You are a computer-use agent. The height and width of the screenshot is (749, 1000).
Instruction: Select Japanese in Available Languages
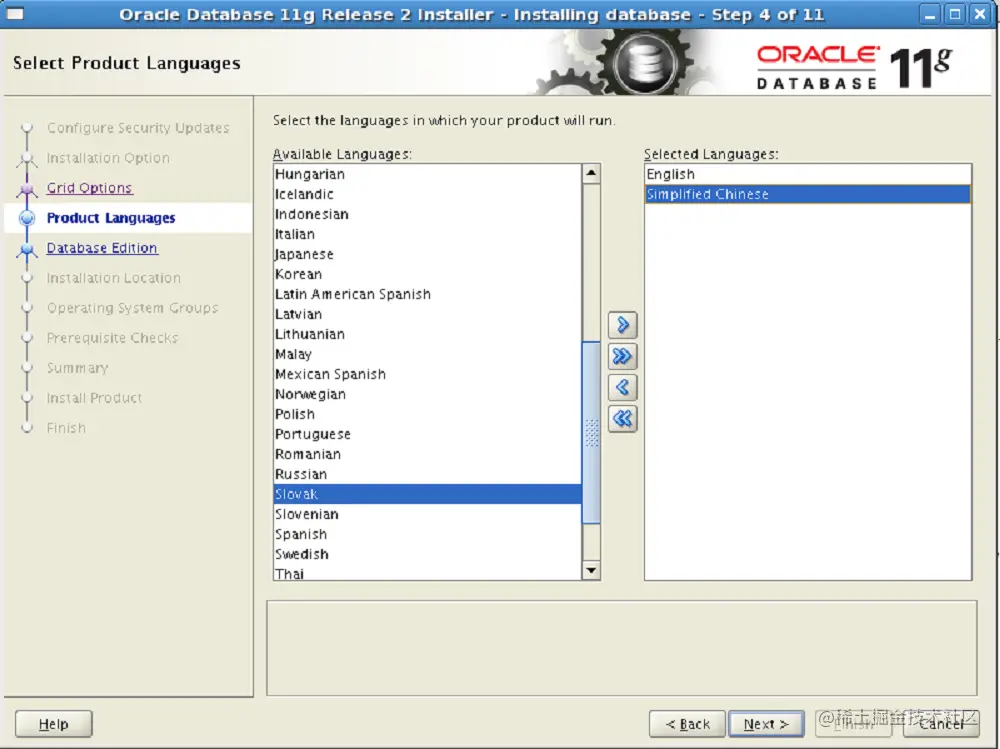[x=304, y=254]
